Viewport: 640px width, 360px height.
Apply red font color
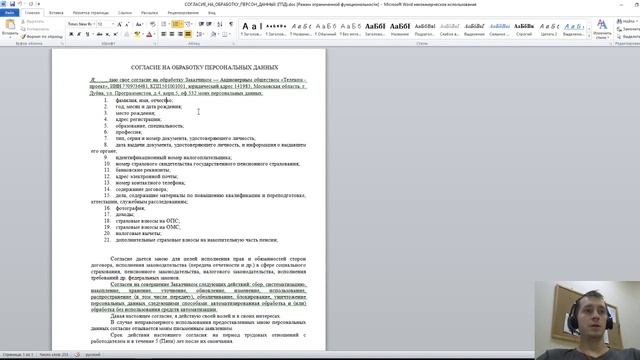(x=149, y=34)
